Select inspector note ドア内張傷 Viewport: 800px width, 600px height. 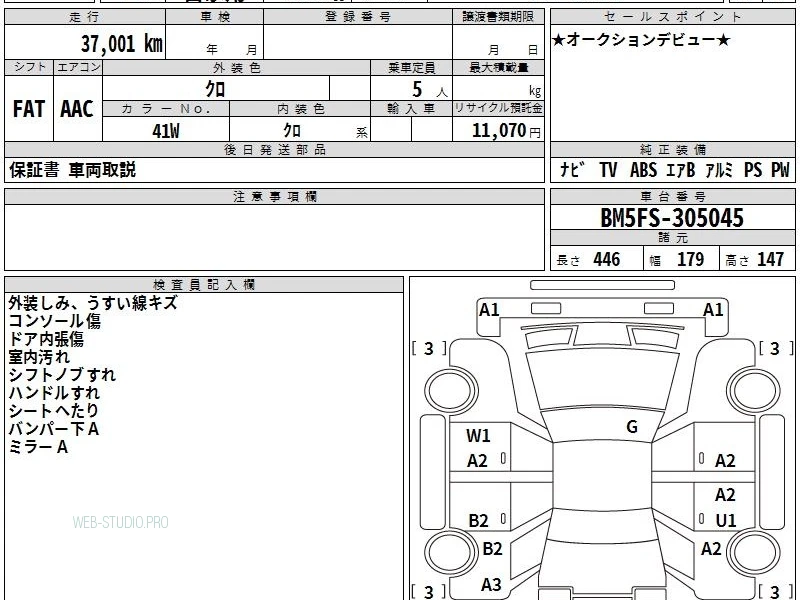[x=46, y=339]
